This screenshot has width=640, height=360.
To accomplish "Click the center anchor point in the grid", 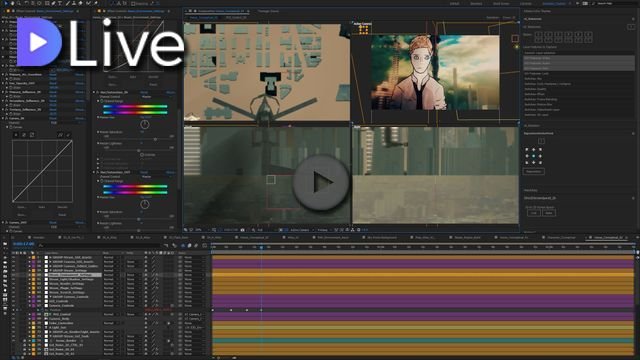I will click(533, 156).
